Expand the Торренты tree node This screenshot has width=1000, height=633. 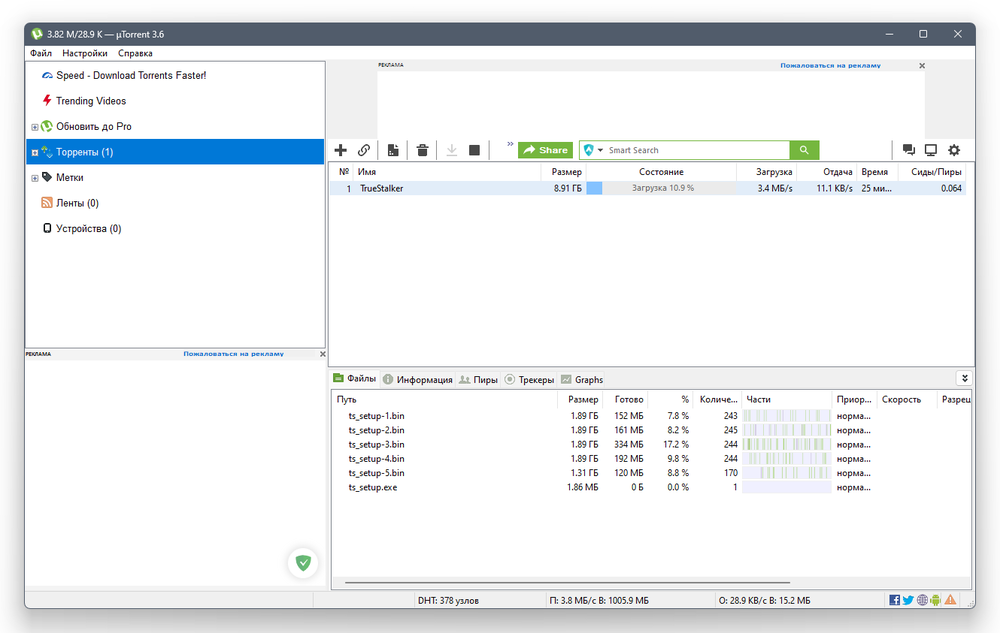pyautogui.click(x=35, y=153)
